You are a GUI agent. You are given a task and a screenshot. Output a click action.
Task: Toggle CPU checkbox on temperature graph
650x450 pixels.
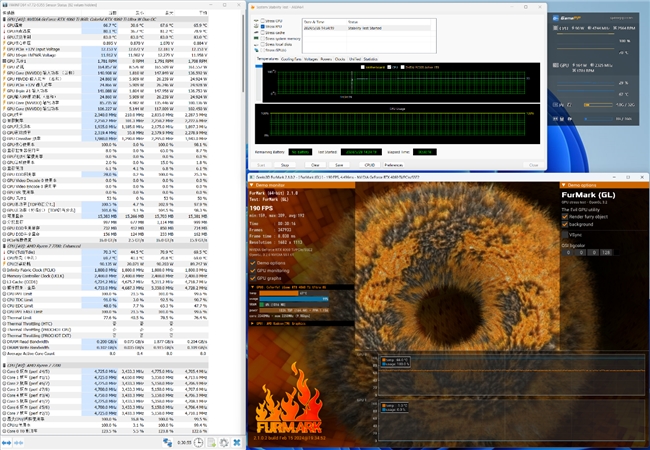pos(389,67)
